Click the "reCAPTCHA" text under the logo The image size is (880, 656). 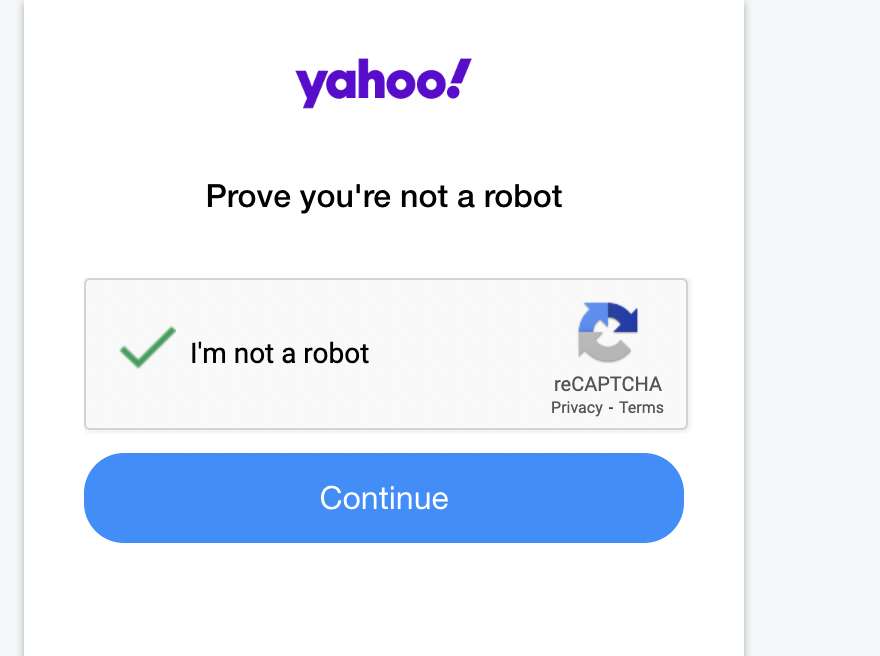click(607, 384)
